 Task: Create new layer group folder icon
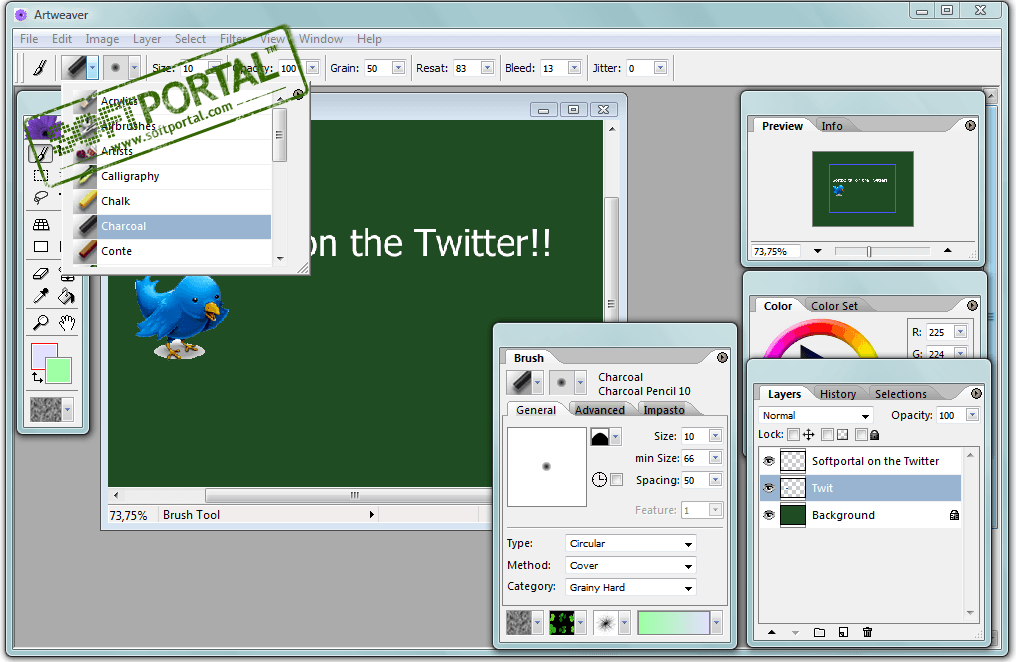tap(819, 632)
